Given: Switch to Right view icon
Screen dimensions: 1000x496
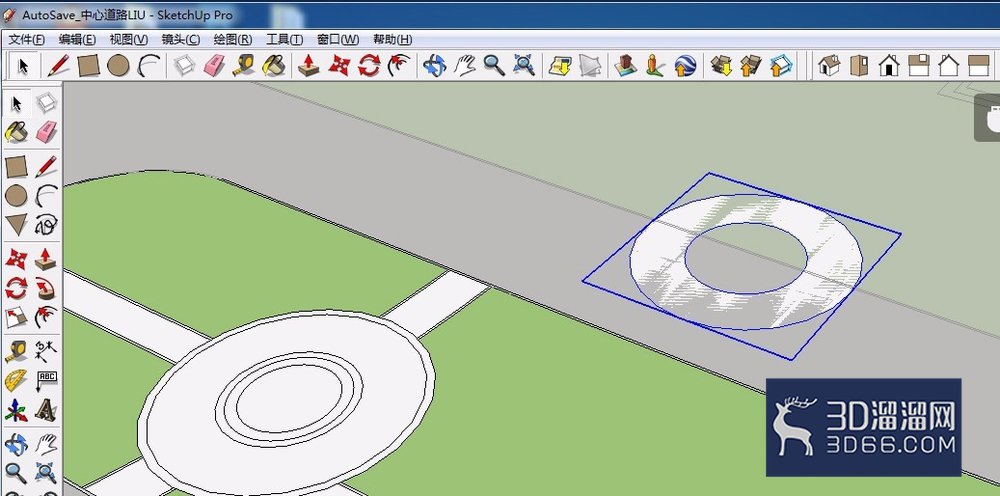Looking at the screenshot, I should 918,65.
